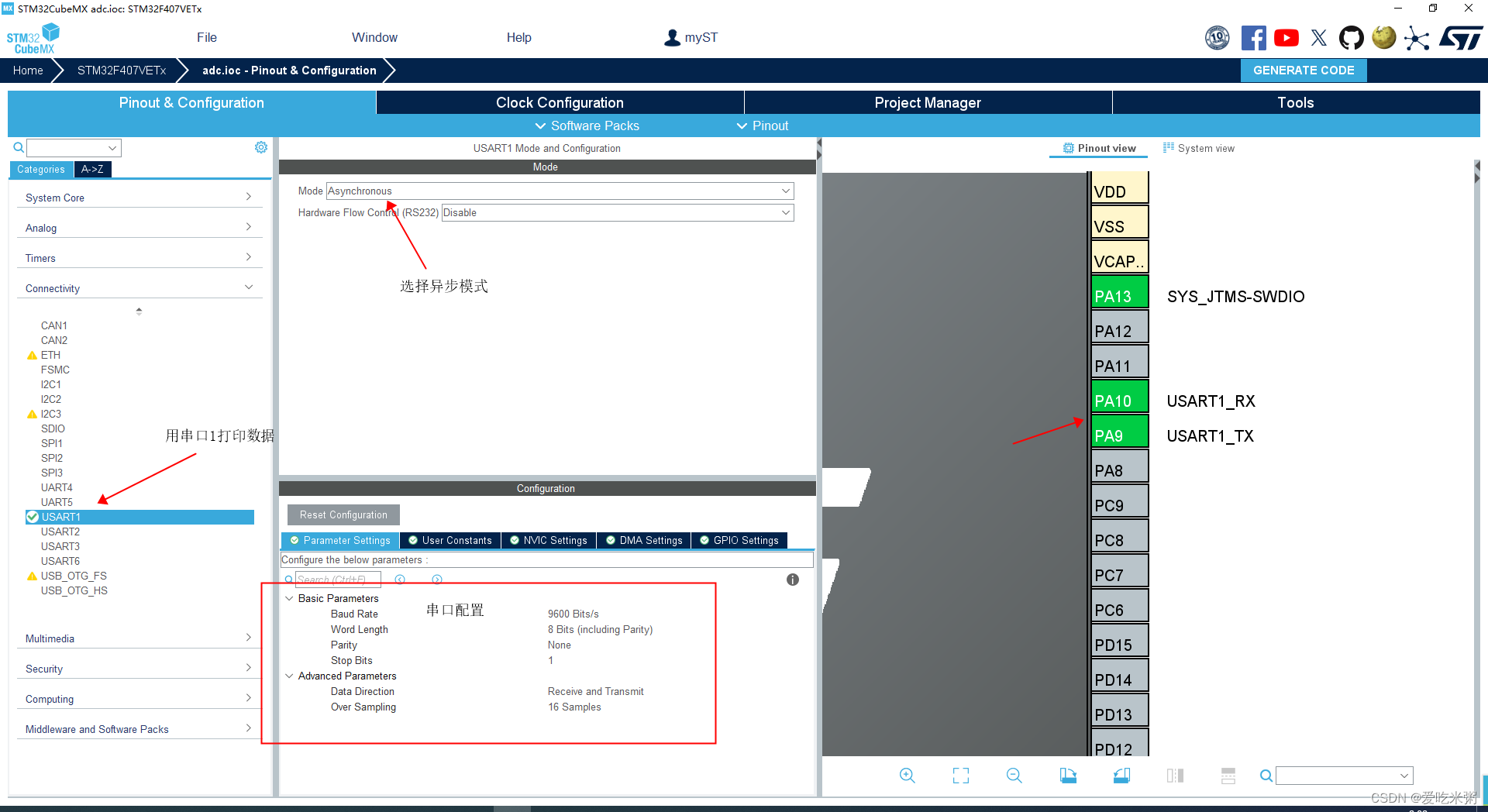Open the Facebook icon link

click(1253, 37)
